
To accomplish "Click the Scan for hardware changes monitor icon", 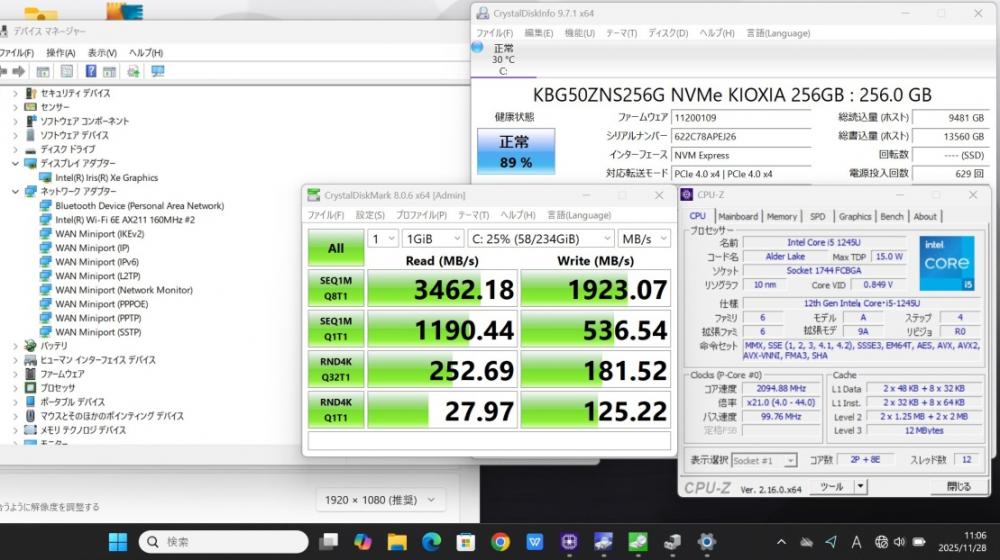I will click(158, 71).
